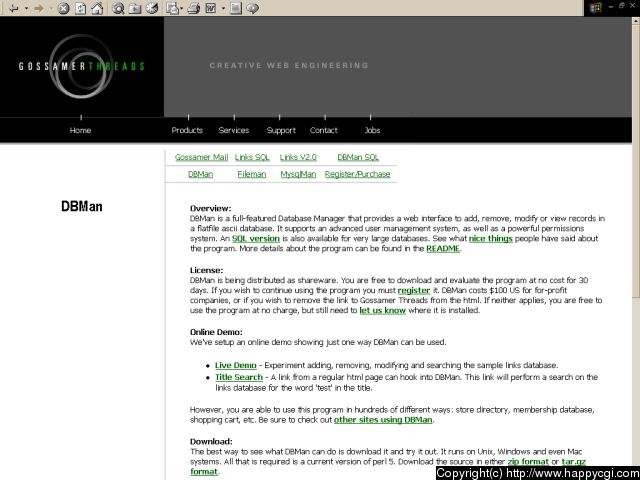Click the Mail toolbar icon

[173, 8]
